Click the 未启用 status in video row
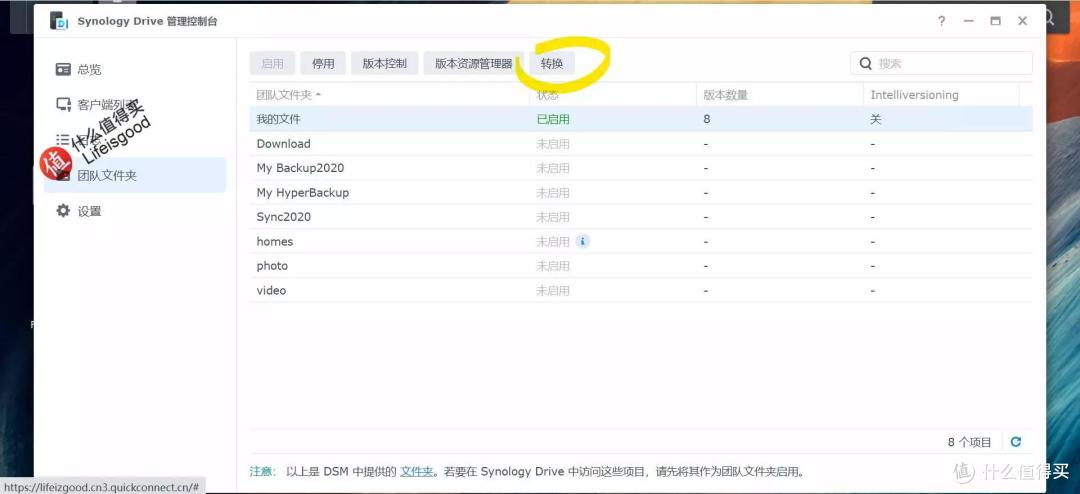Screen dimensions: 1080x494 click(553, 291)
